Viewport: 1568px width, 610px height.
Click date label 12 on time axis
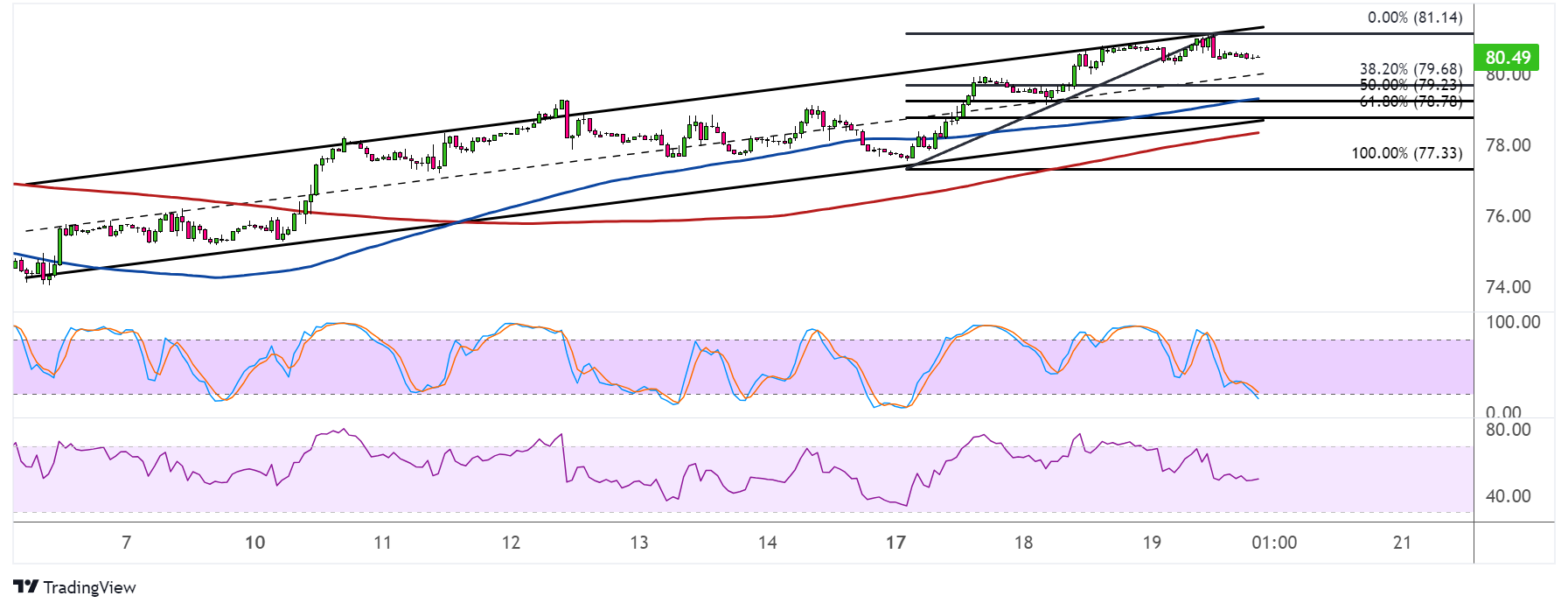pos(511,543)
